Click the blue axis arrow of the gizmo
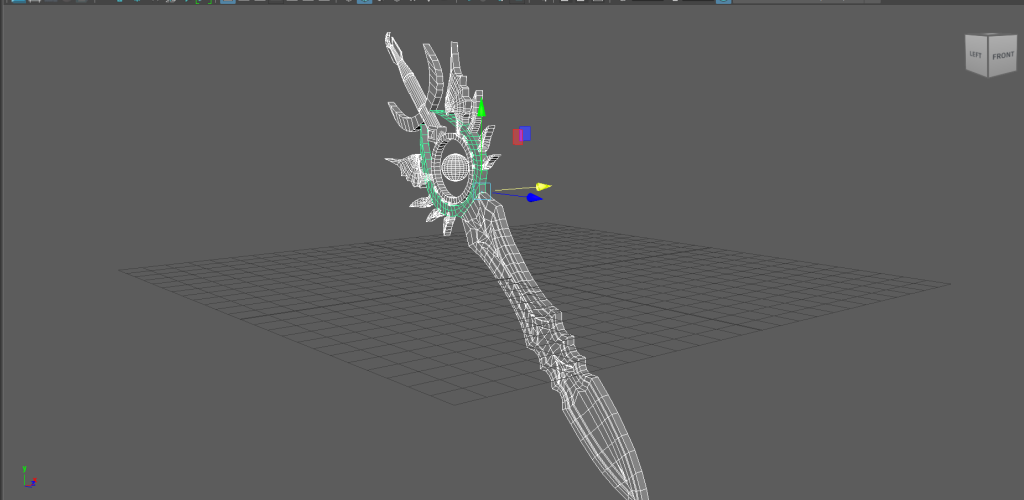Viewport: 1024px width, 500px height. 534,198
